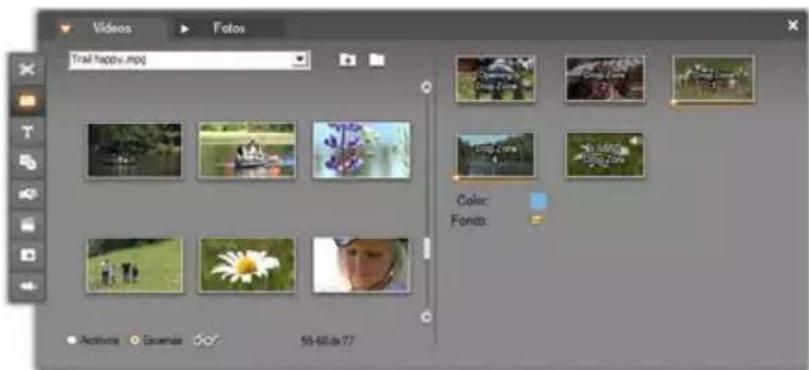Open the highlighted orange video album sidebar icon
This screenshot has height=370, width=809.
pos(27,100)
